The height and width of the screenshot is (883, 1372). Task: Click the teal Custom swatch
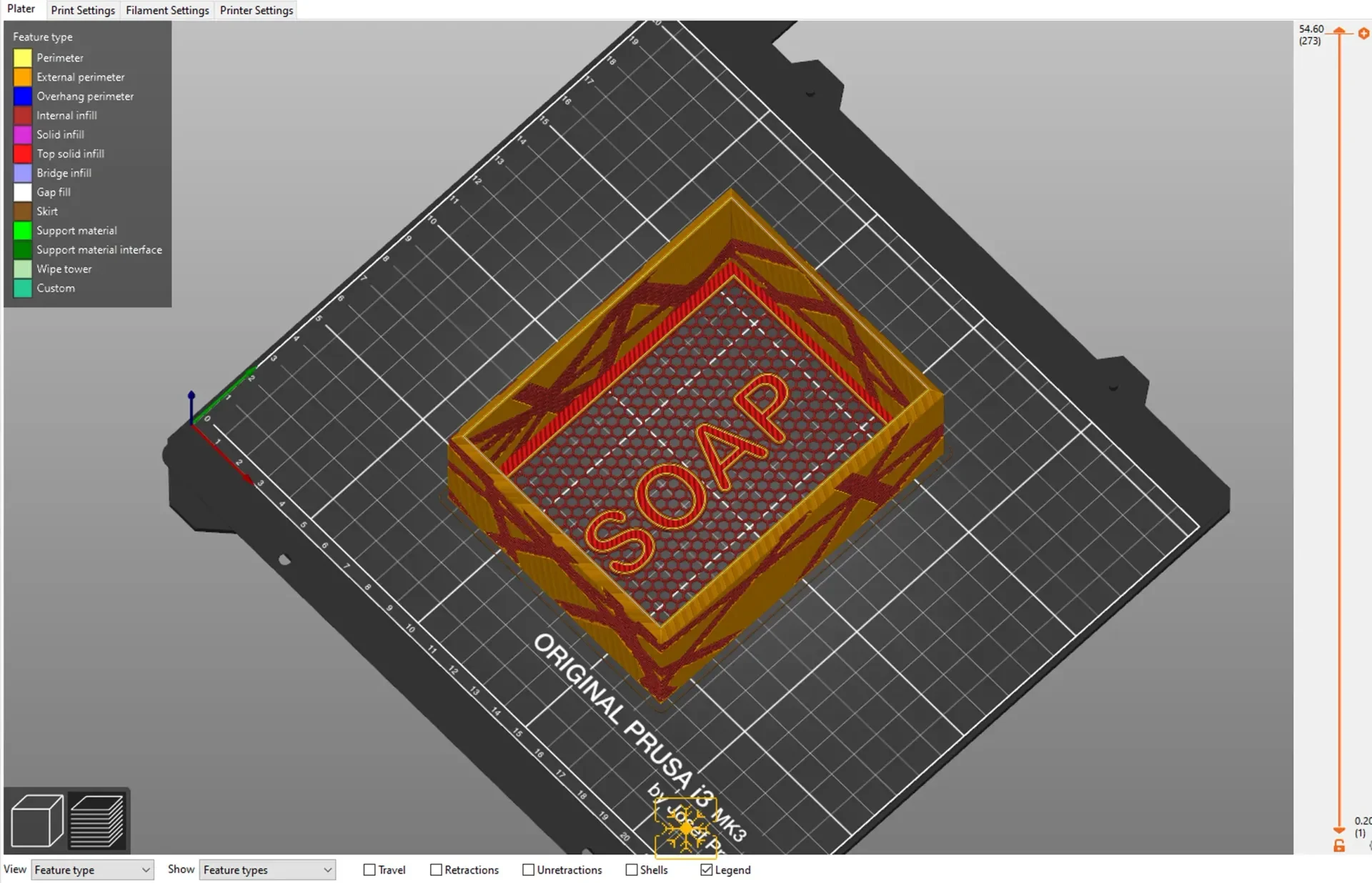(x=23, y=288)
